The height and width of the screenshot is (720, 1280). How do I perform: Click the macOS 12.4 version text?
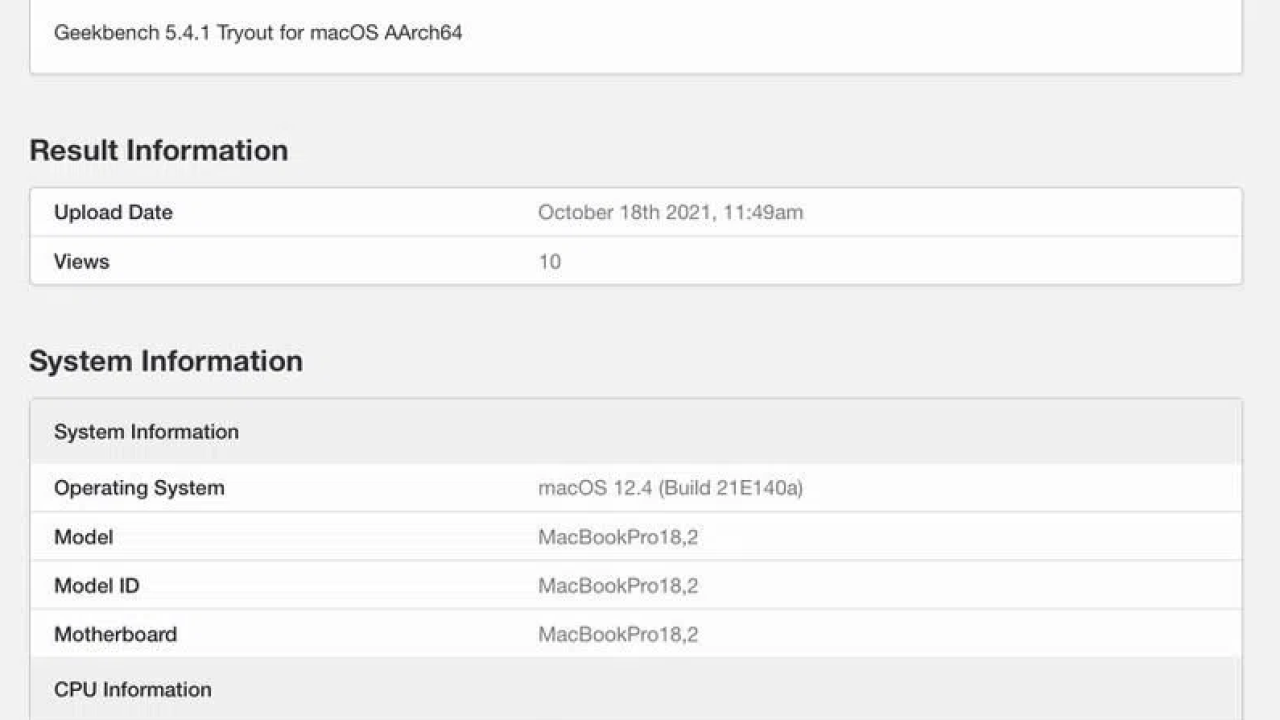pos(595,488)
